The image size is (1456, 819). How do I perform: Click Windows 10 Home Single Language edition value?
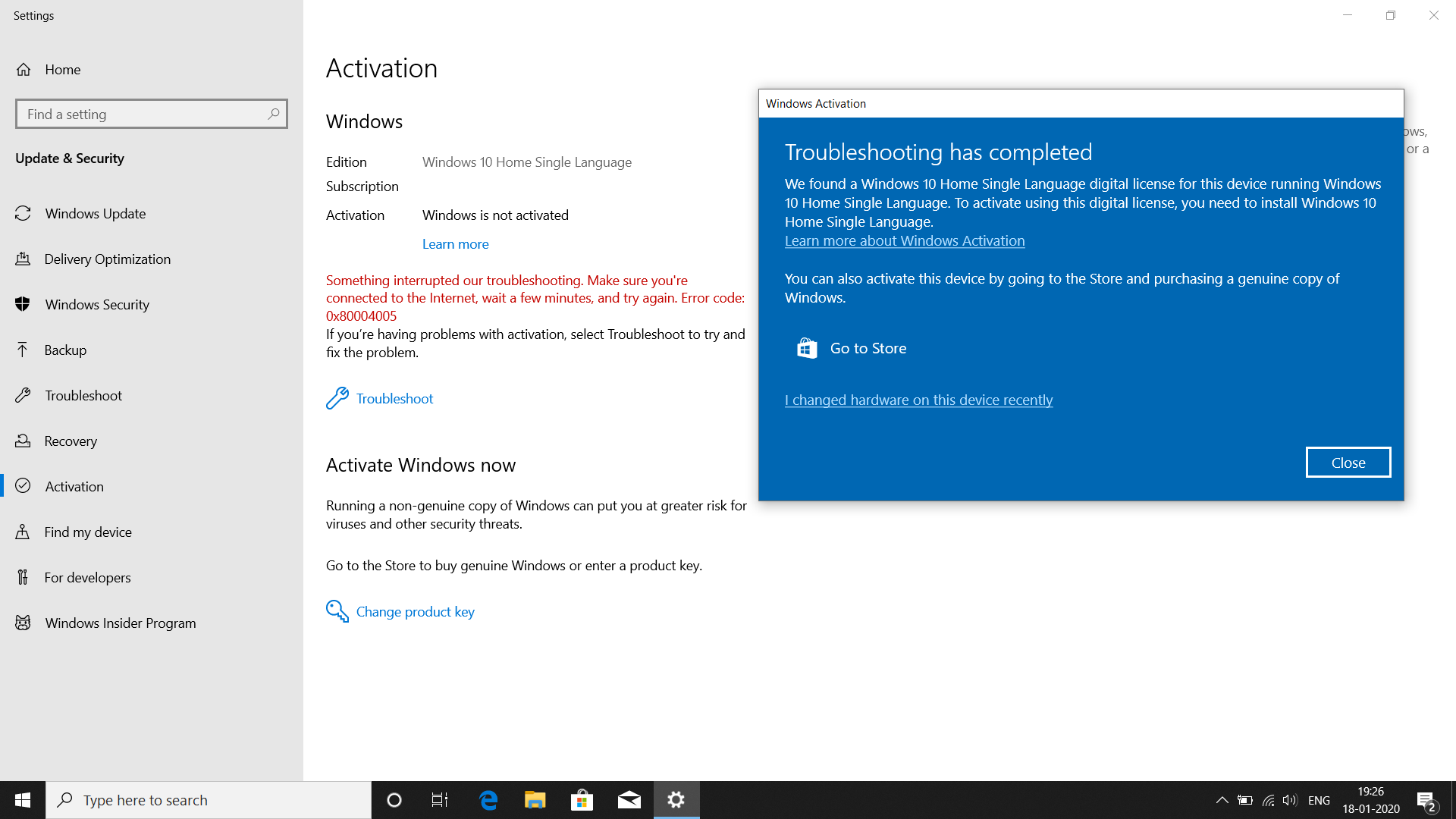527,162
